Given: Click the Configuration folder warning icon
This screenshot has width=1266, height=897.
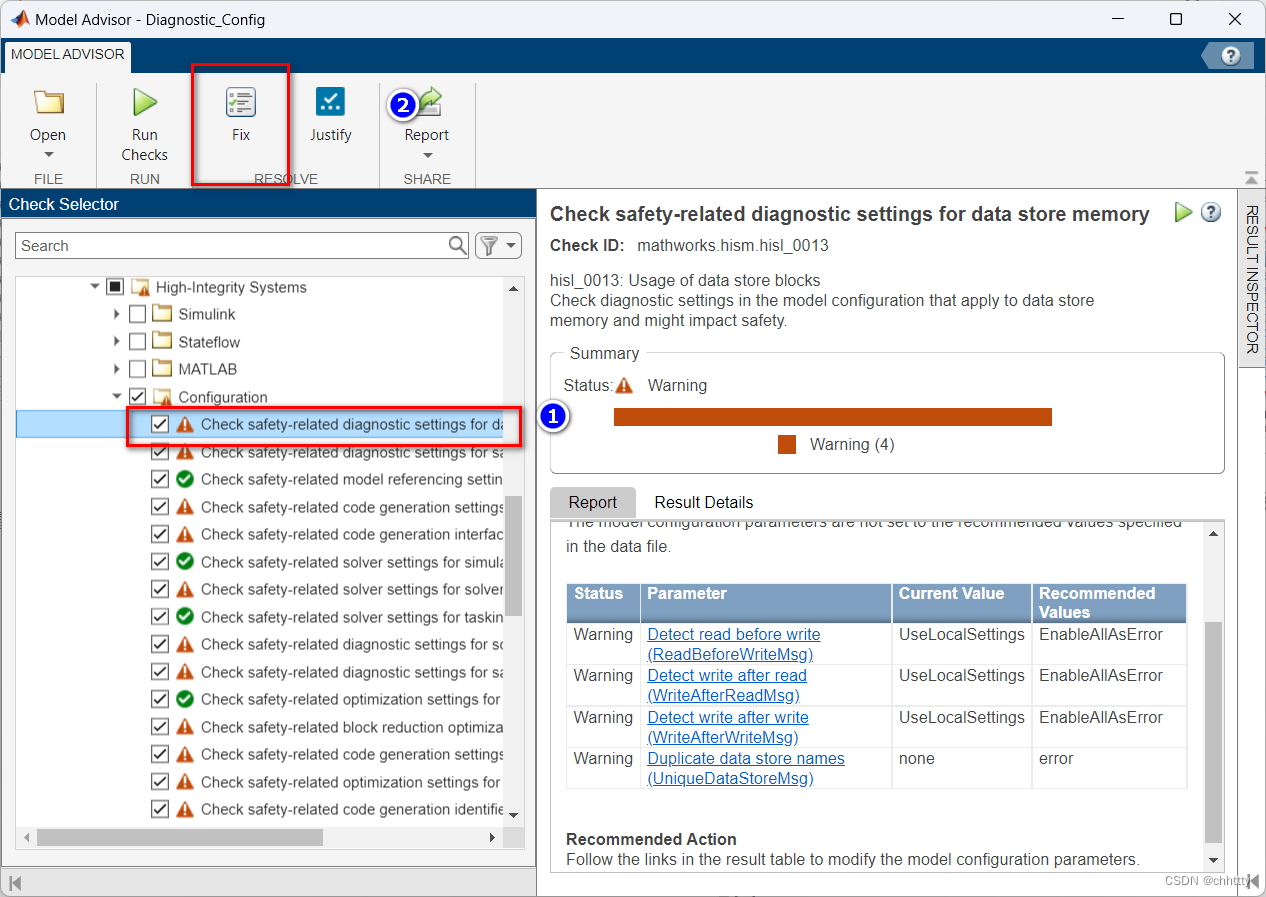Looking at the screenshot, I should click(x=162, y=397).
